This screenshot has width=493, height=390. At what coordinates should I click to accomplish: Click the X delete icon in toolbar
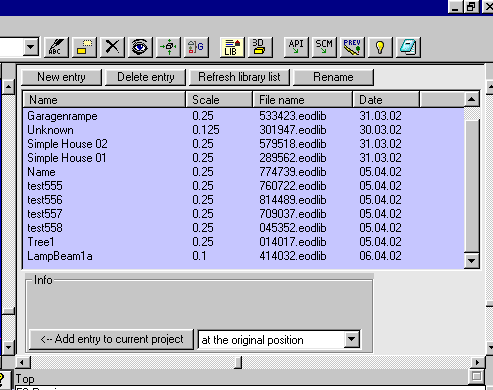click(x=112, y=47)
